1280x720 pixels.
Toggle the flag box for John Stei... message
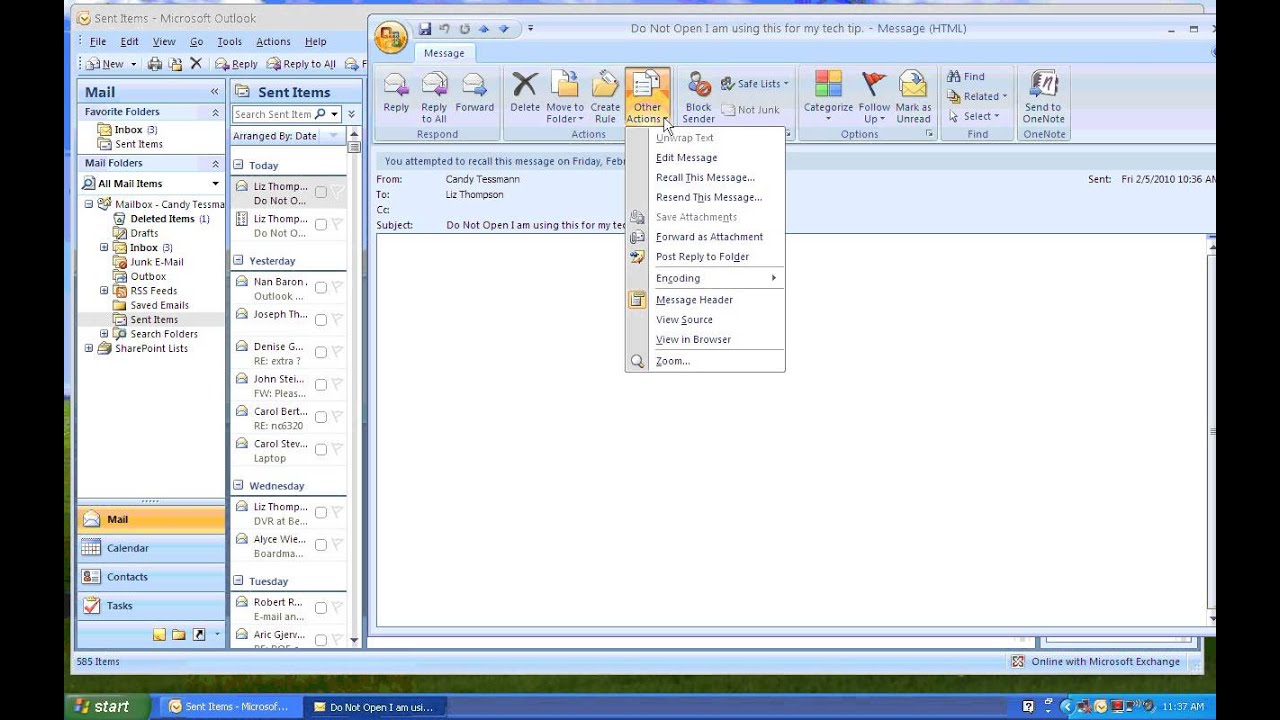[321, 383]
